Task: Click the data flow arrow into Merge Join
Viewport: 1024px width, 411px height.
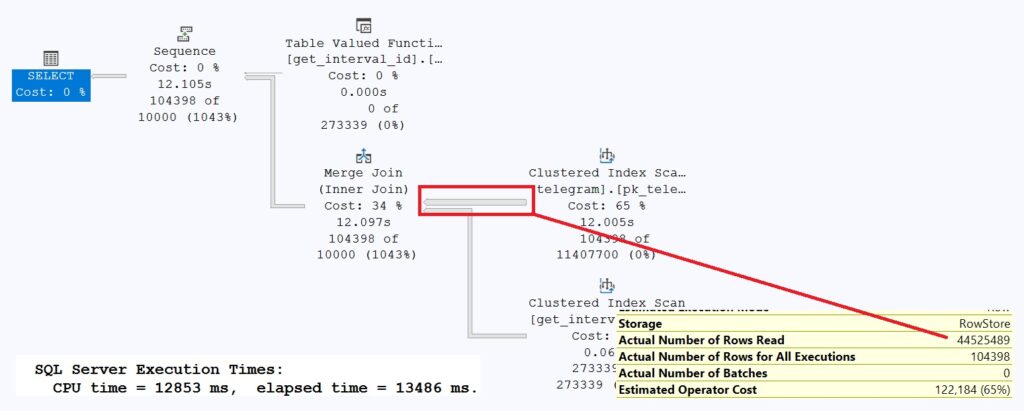Action: [x=475, y=203]
